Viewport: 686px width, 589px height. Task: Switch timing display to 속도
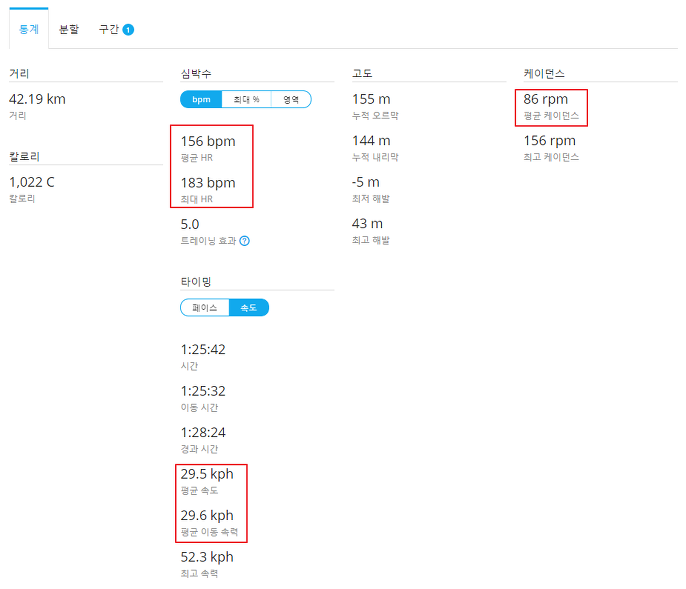point(248,308)
